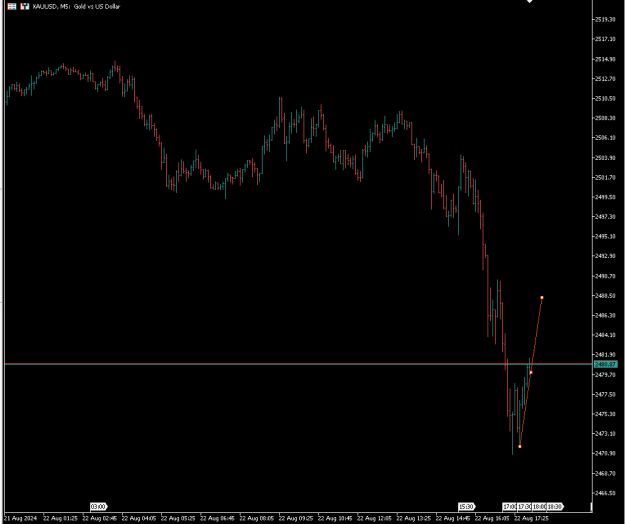Click the 2466.50 price scale label
Viewport: 625px width, 524px height.
click(605, 493)
